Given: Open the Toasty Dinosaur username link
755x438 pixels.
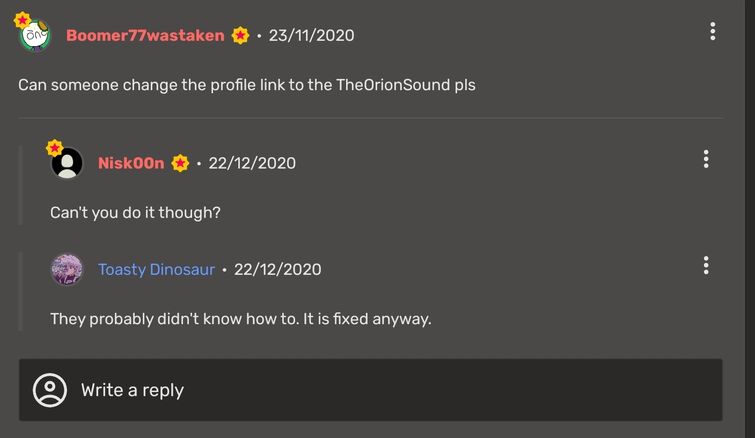Looking at the screenshot, I should pyautogui.click(x=156, y=269).
